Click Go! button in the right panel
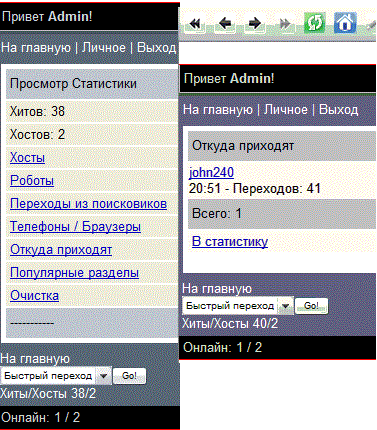This screenshot has width=377, height=430. point(311,306)
